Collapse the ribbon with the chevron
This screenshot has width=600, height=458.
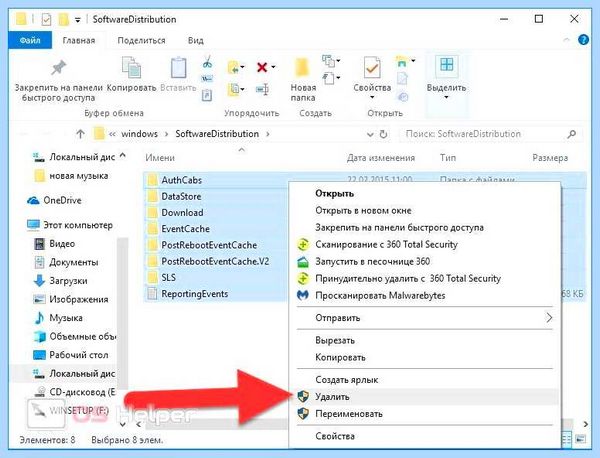click(x=567, y=40)
